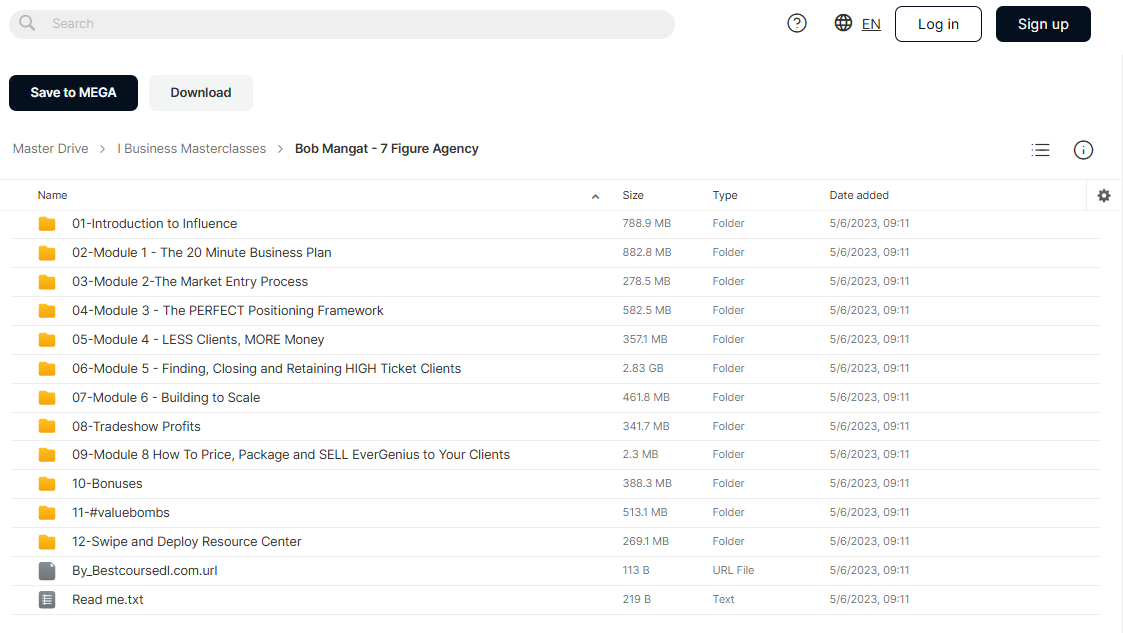
Task: Select 12-Swipe and Deploy Resource Center
Action: coord(187,541)
